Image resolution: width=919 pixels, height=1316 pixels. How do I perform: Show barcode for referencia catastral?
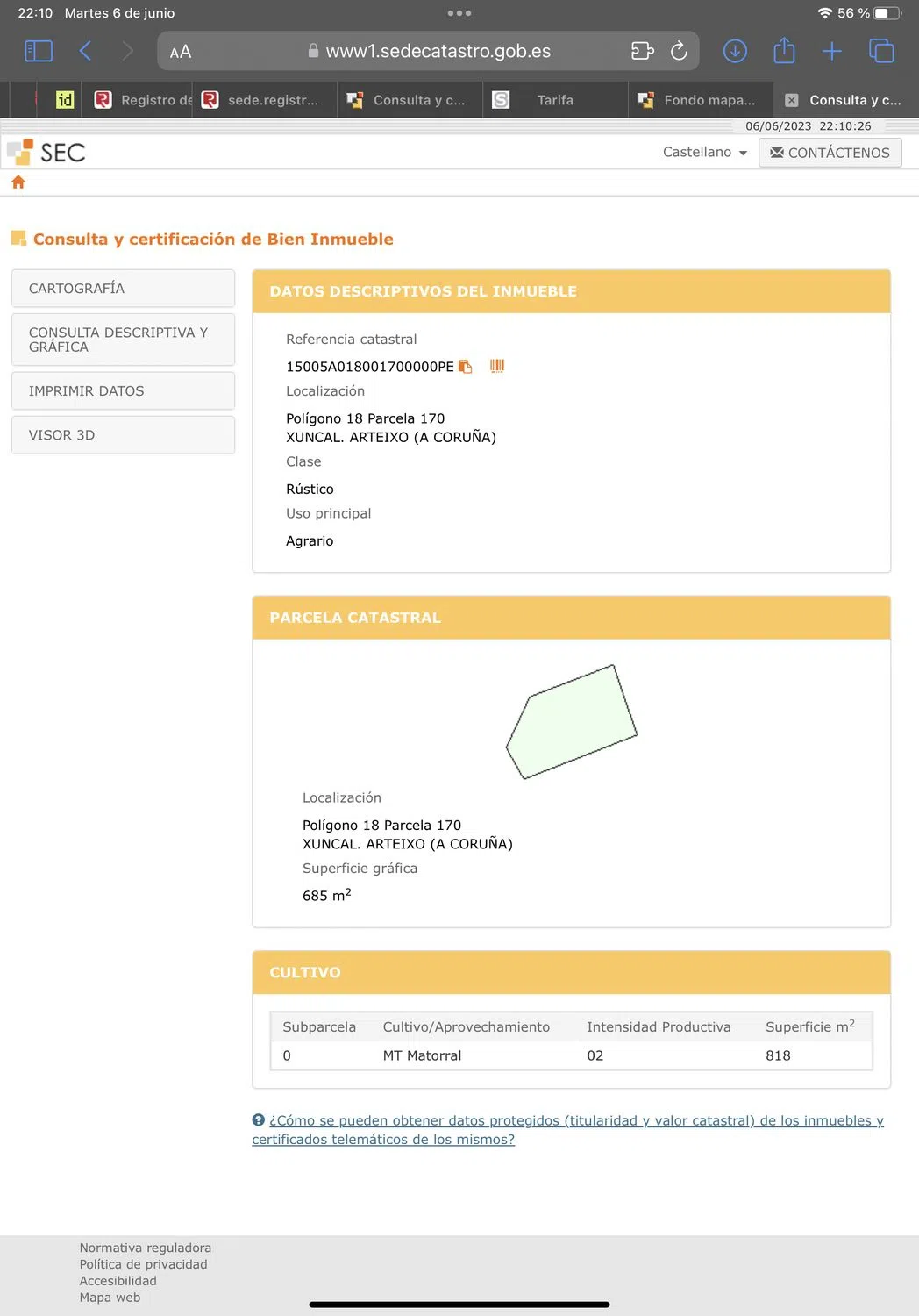[x=497, y=366]
